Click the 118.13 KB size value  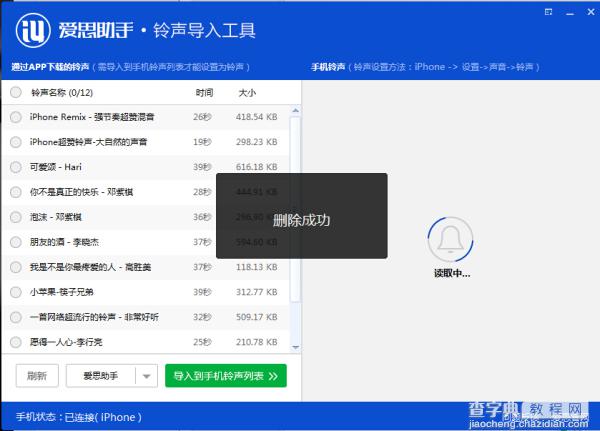[256, 267]
